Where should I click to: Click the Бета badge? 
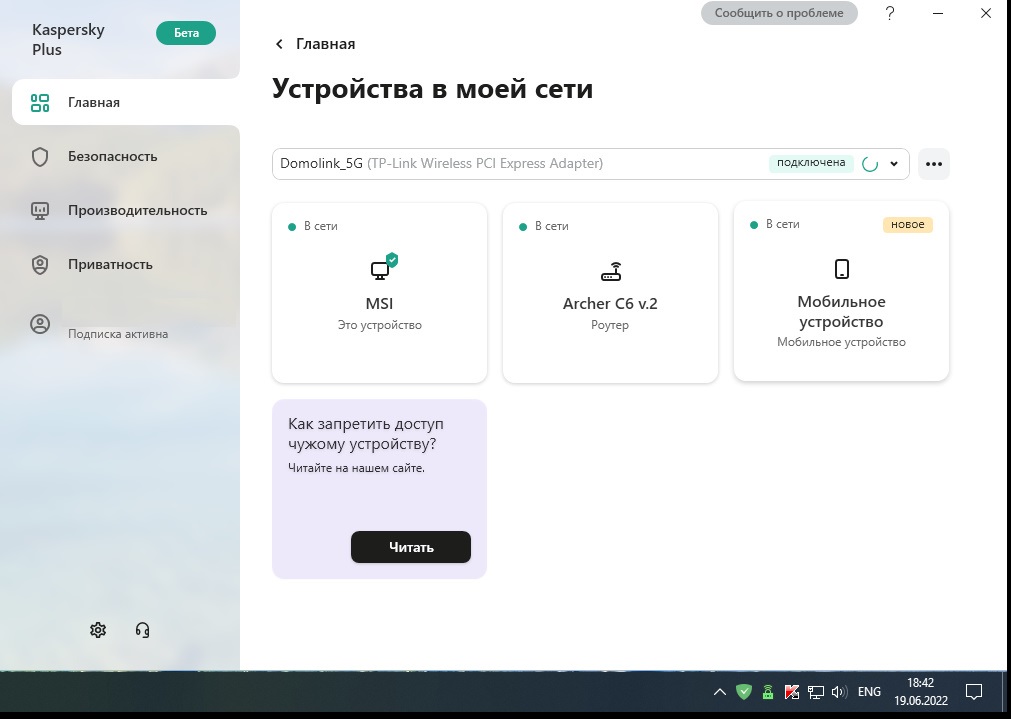pyautogui.click(x=186, y=33)
